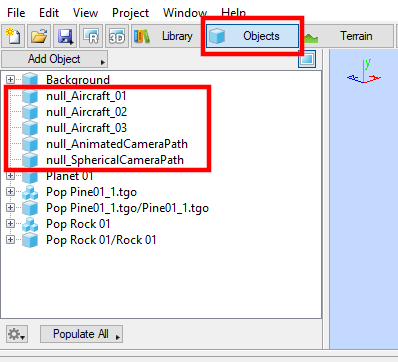
Task: Open the File menu
Action: (16, 13)
